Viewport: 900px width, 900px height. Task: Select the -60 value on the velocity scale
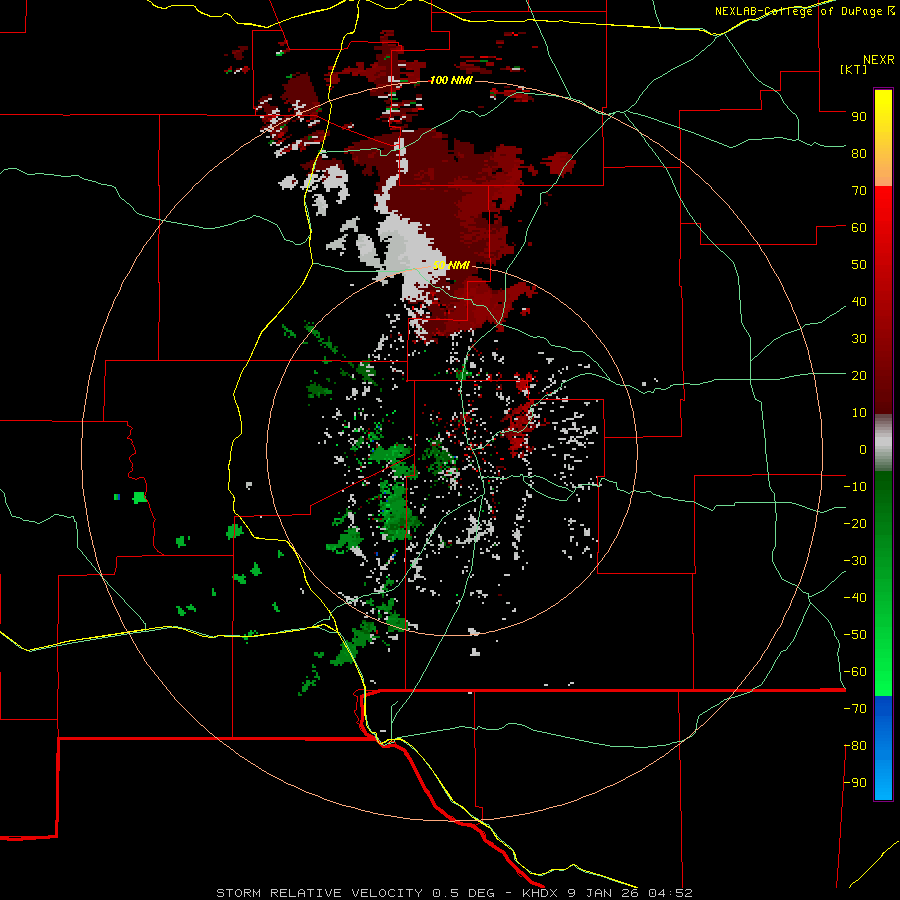click(855, 672)
